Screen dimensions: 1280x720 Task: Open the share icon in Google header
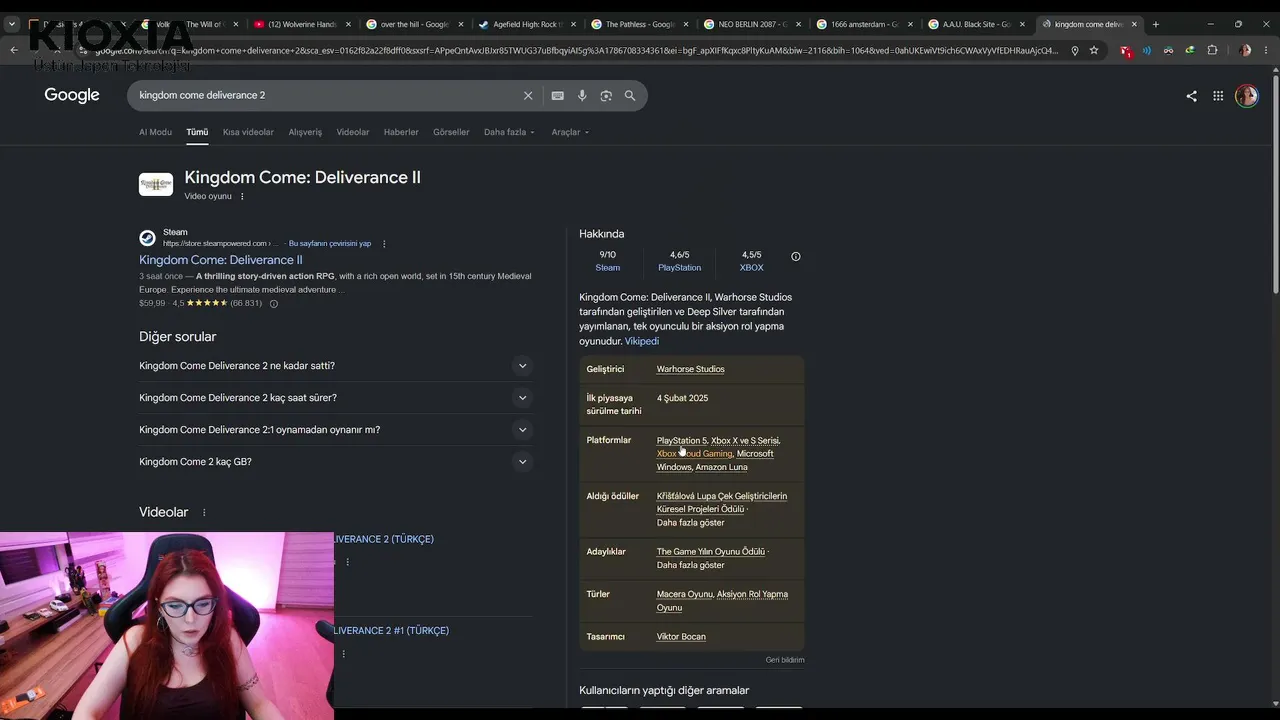click(x=1191, y=96)
